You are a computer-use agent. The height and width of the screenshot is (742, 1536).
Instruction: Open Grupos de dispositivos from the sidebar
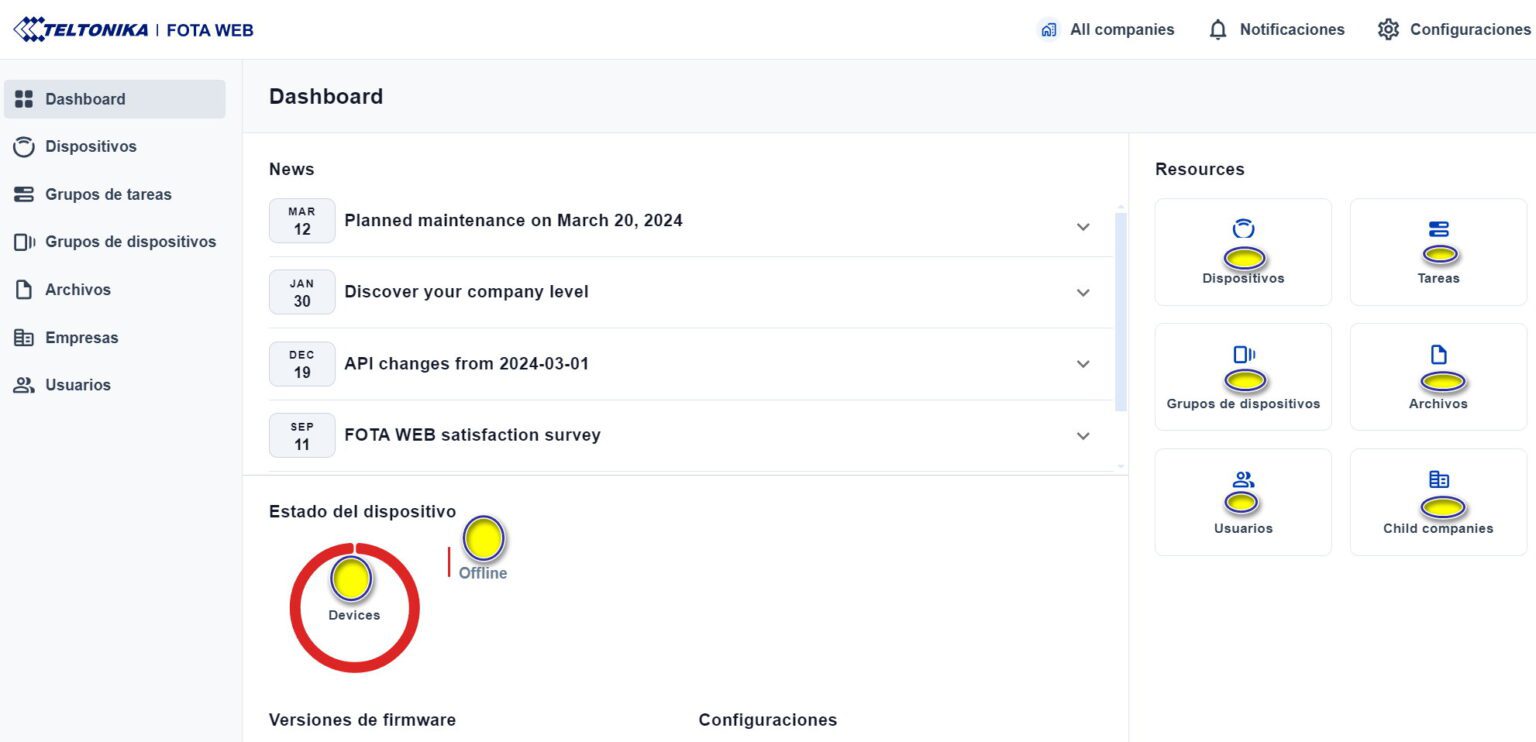[x=24, y=241]
